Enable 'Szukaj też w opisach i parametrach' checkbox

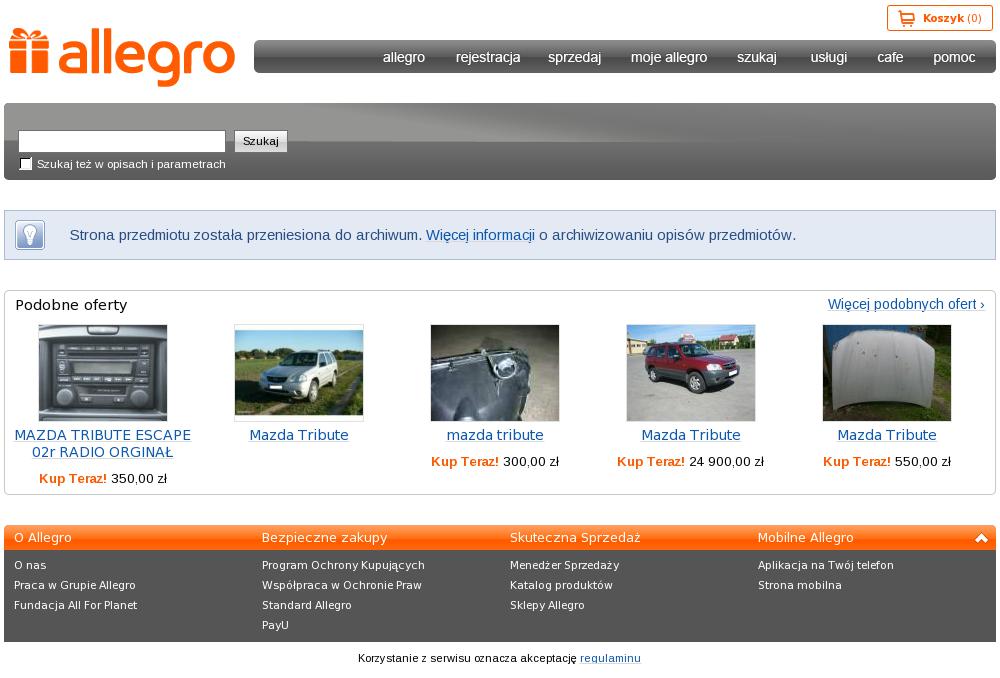(x=26, y=164)
